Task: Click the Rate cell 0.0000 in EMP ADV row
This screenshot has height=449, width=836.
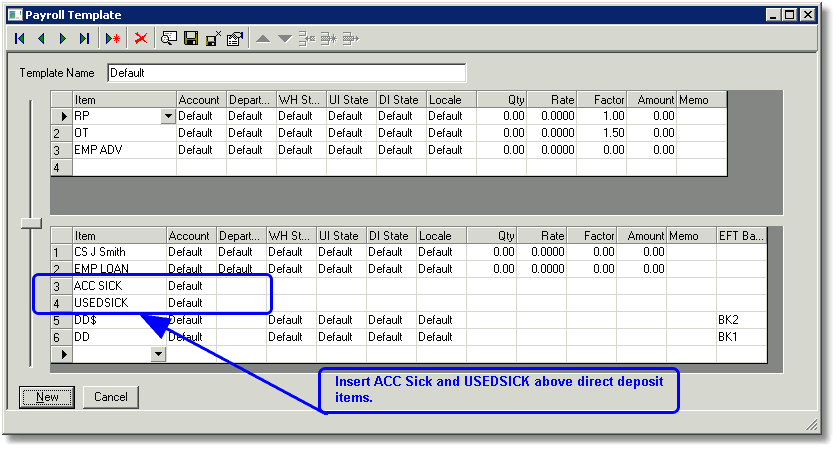Action: 551,150
